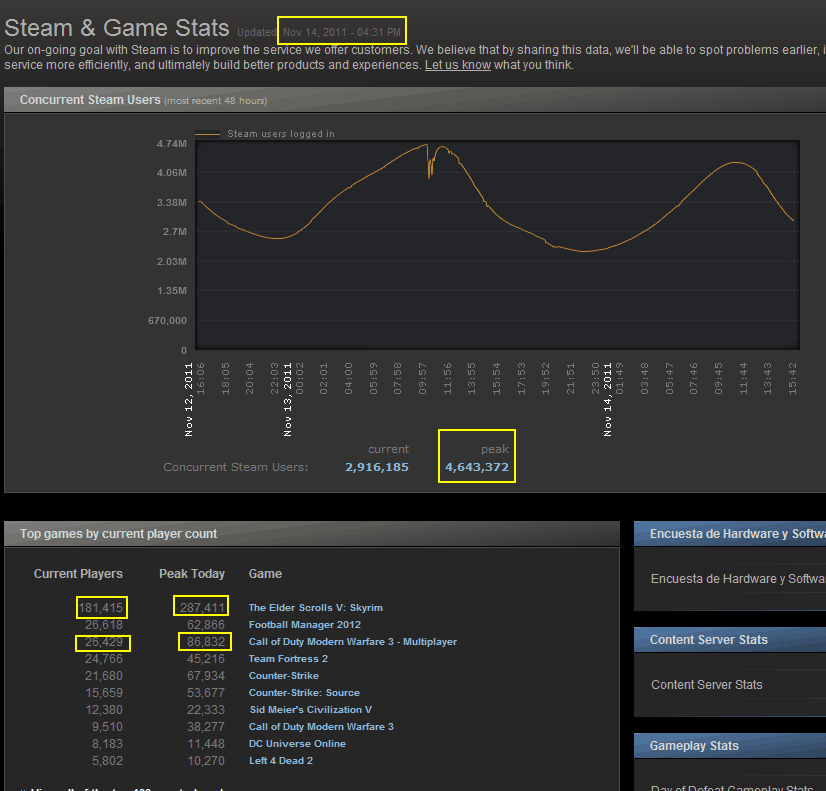Open Counter-Strike: Source game link
Screen dimensions: 826x791
[x=304, y=693]
